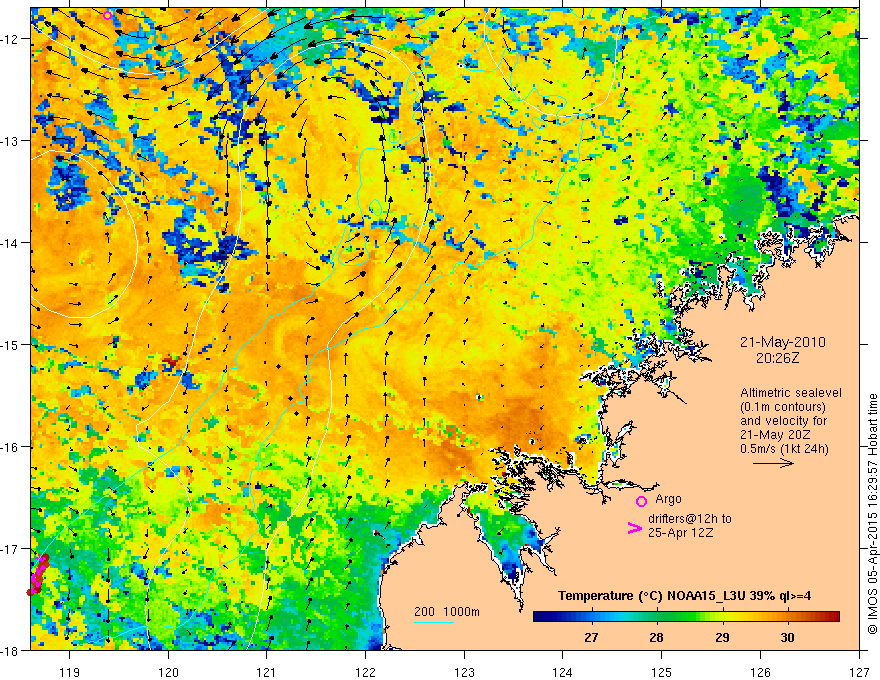Image resolution: width=880 pixels, height=680 pixels.
Task: Click the latitude axis label -16
Action: [x=11, y=447]
